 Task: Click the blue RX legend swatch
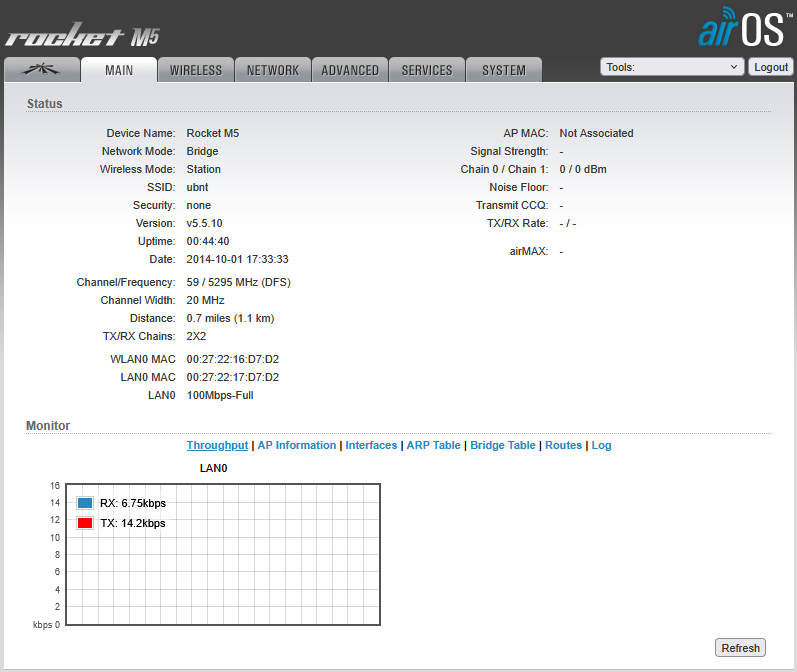click(x=85, y=503)
